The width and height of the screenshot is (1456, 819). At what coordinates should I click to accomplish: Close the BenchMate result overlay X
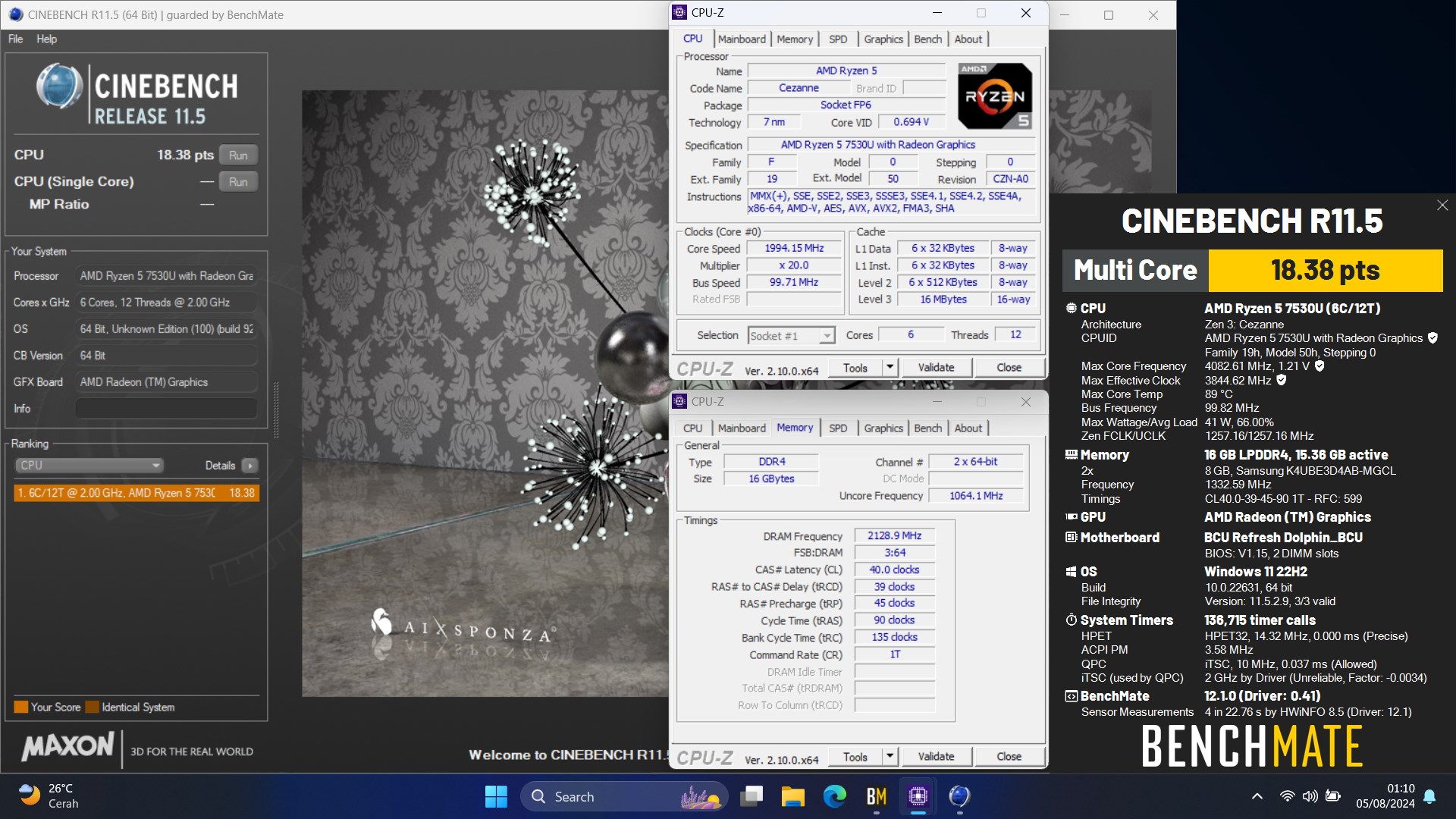(1442, 206)
